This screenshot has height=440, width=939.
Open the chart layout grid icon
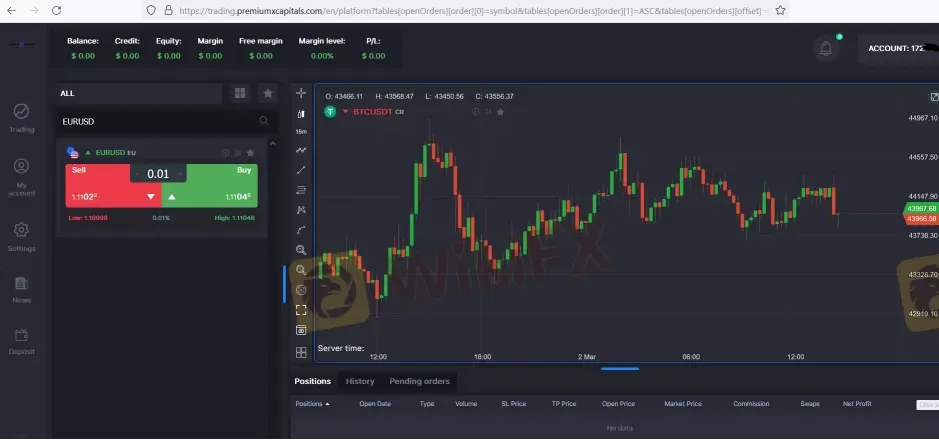click(301, 352)
